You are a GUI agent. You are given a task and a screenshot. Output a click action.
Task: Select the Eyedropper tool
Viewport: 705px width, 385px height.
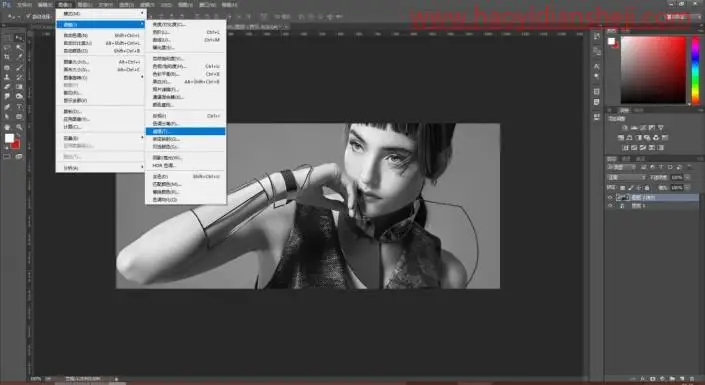coord(19,57)
